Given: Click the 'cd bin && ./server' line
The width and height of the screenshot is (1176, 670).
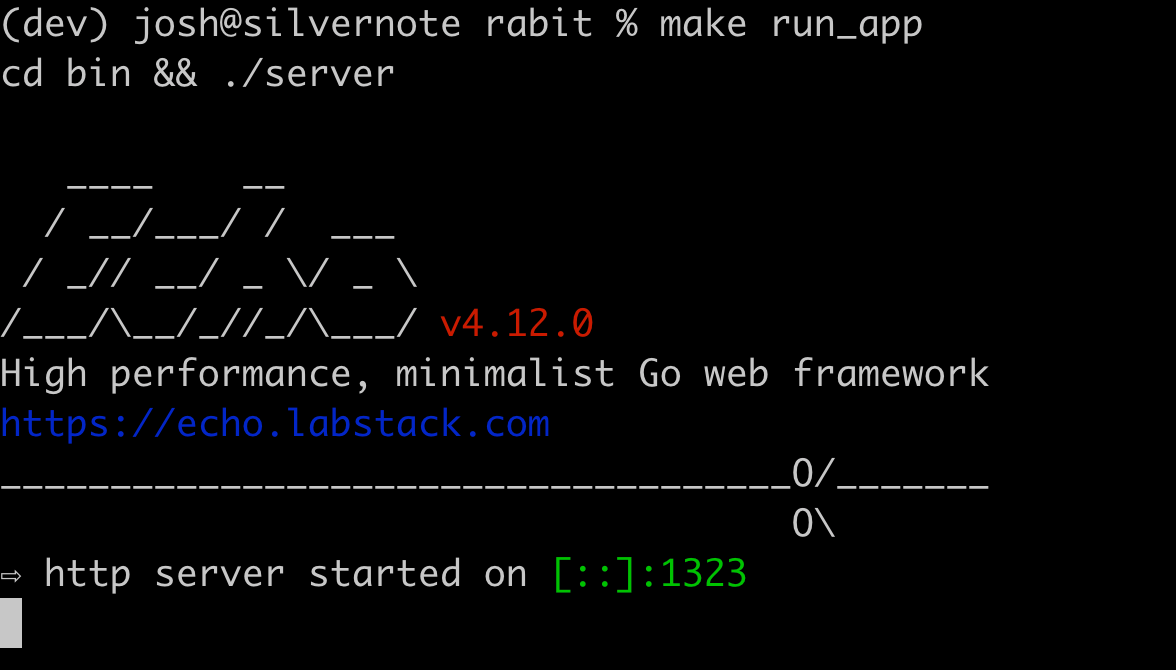Looking at the screenshot, I should click(x=197, y=74).
